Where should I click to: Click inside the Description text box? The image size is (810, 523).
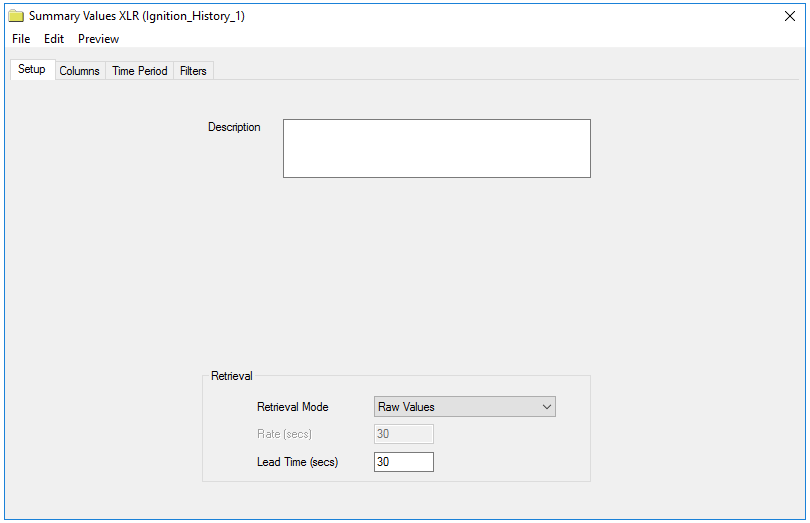tap(437, 148)
